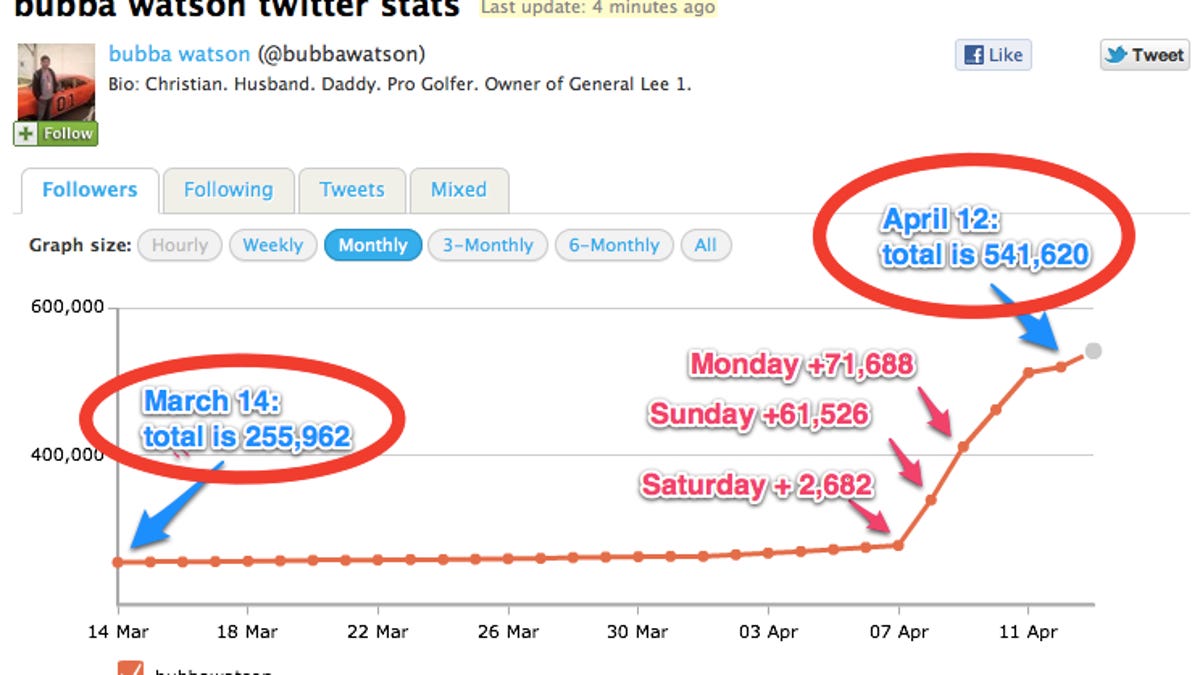Select the Hourly graph size
1200x675 pixels.
click(180, 245)
